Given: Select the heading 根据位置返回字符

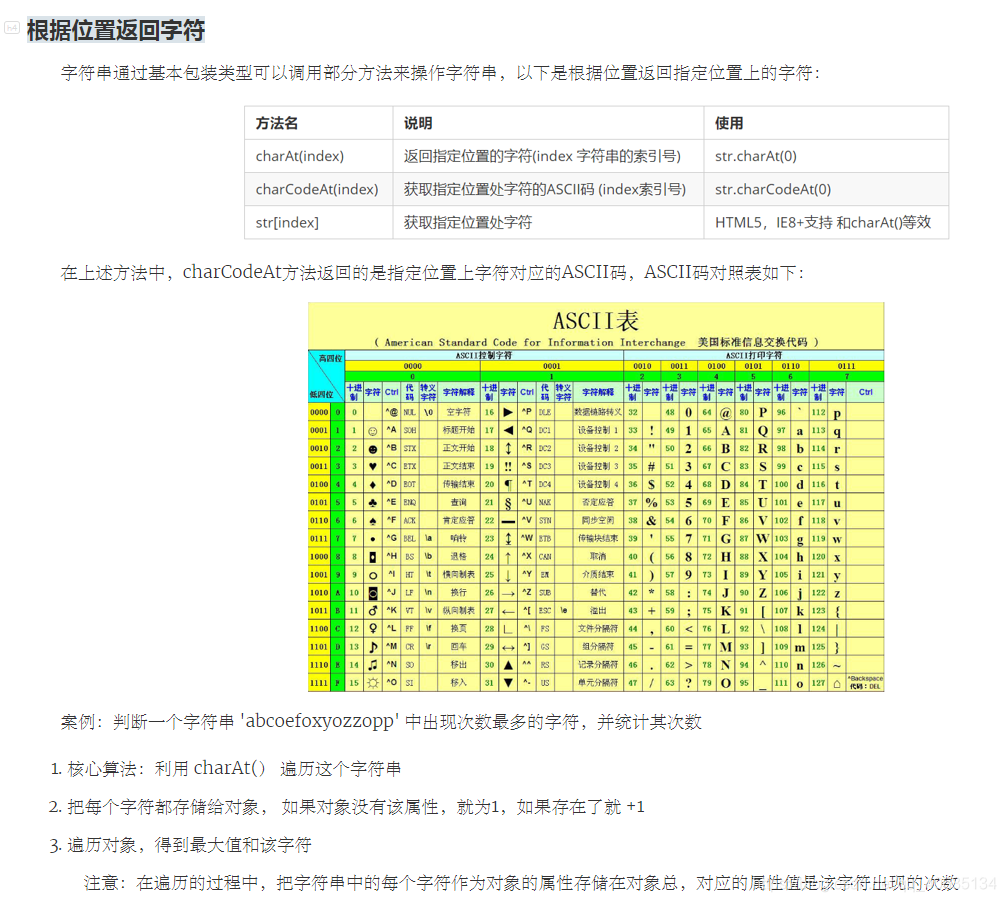Looking at the screenshot, I should coord(115,30).
